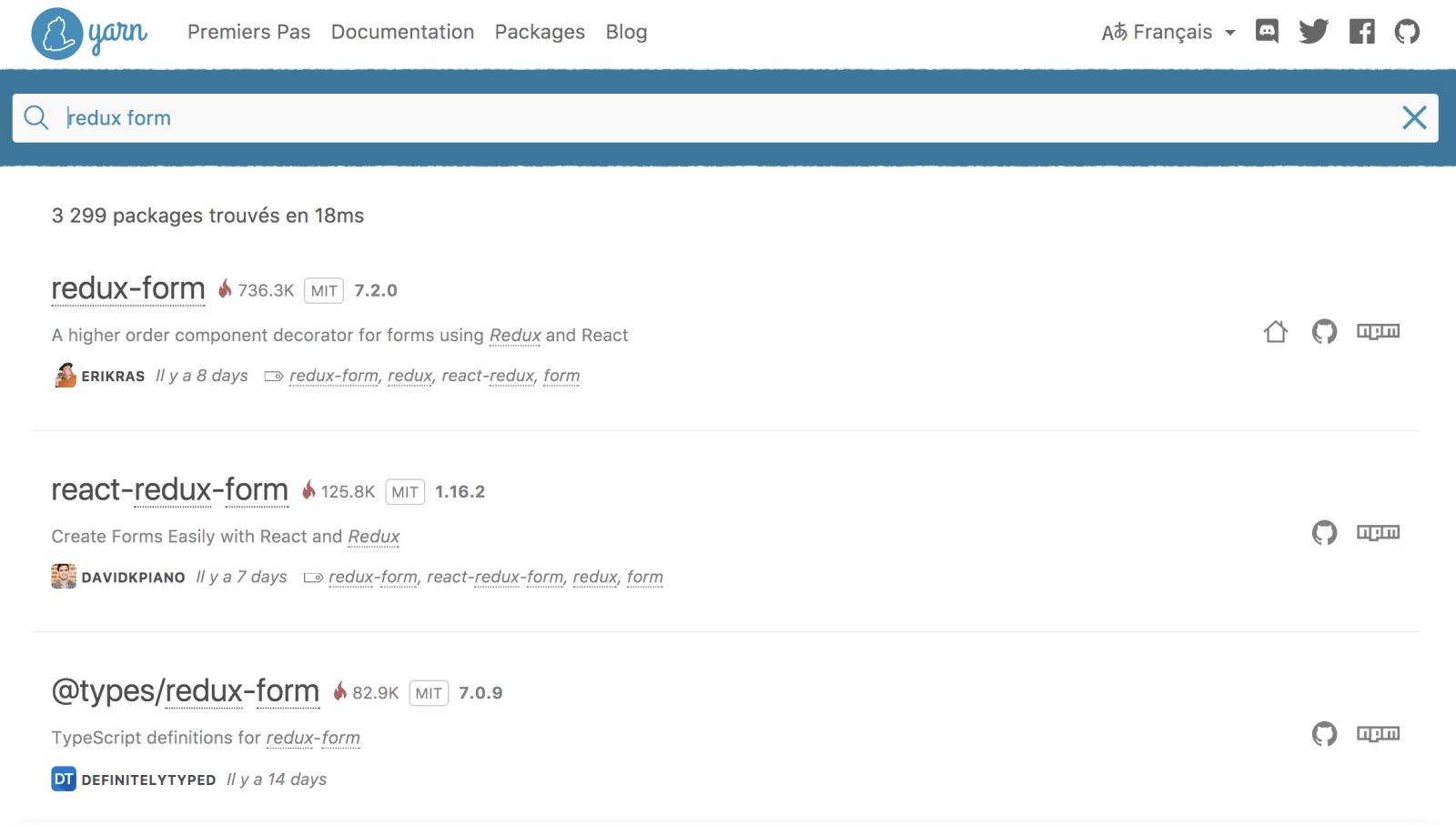Click 125.8K downloads count
Image resolution: width=1456 pixels, height=825 pixels.
[348, 491]
